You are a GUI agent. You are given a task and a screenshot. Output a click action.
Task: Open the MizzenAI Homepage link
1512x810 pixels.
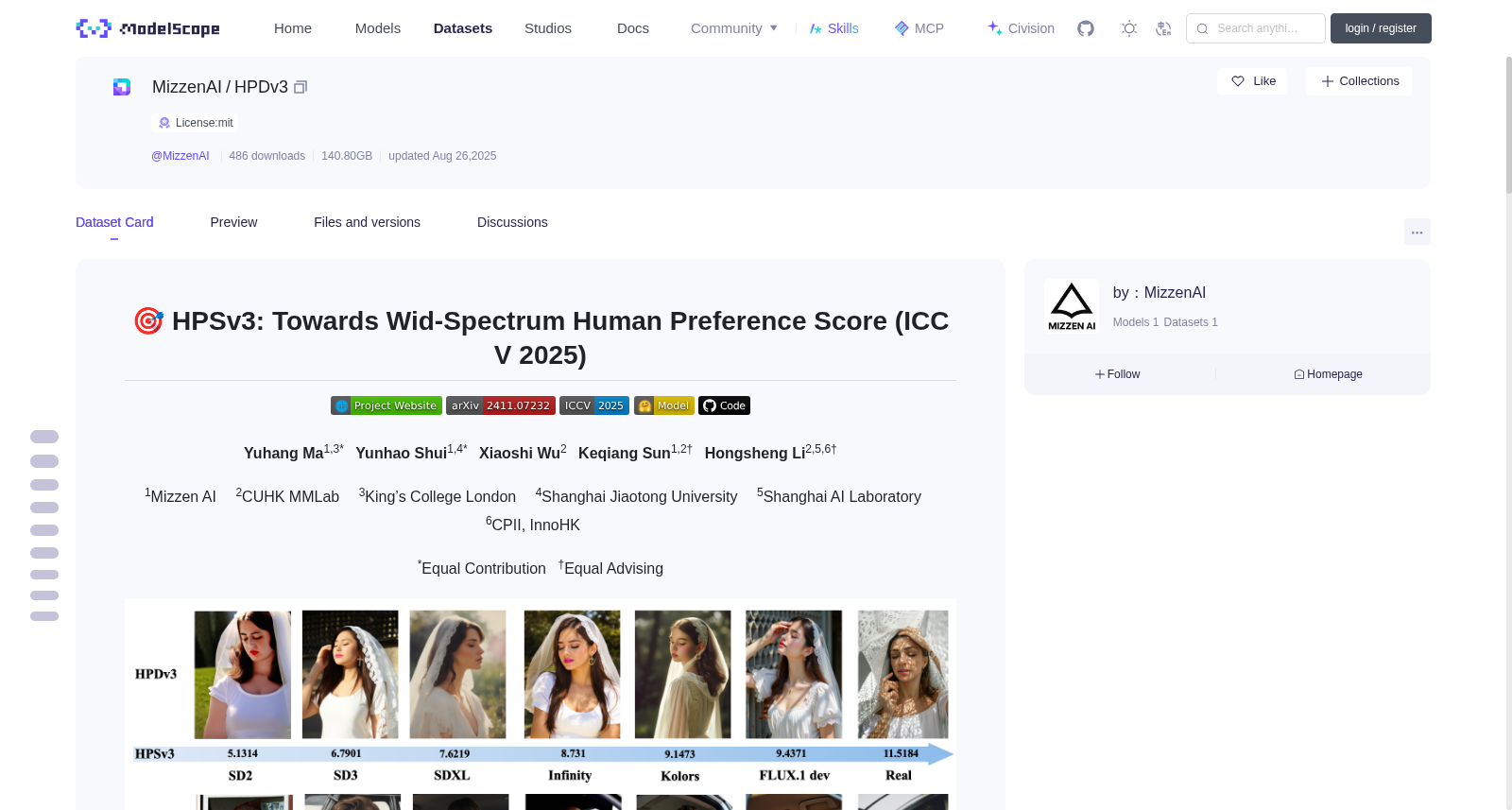tap(1329, 374)
